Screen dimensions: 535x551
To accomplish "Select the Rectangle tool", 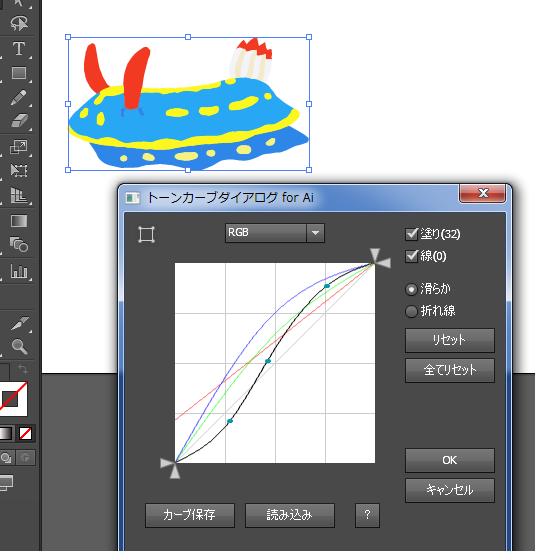I will click(19, 73).
